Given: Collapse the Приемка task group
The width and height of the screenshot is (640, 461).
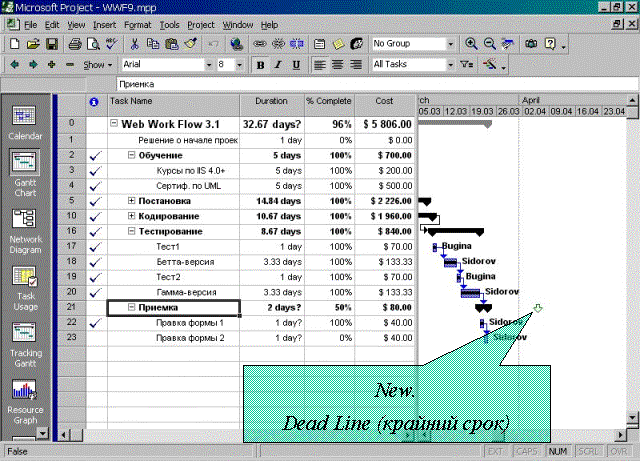Looking at the screenshot, I should [x=131, y=307].
